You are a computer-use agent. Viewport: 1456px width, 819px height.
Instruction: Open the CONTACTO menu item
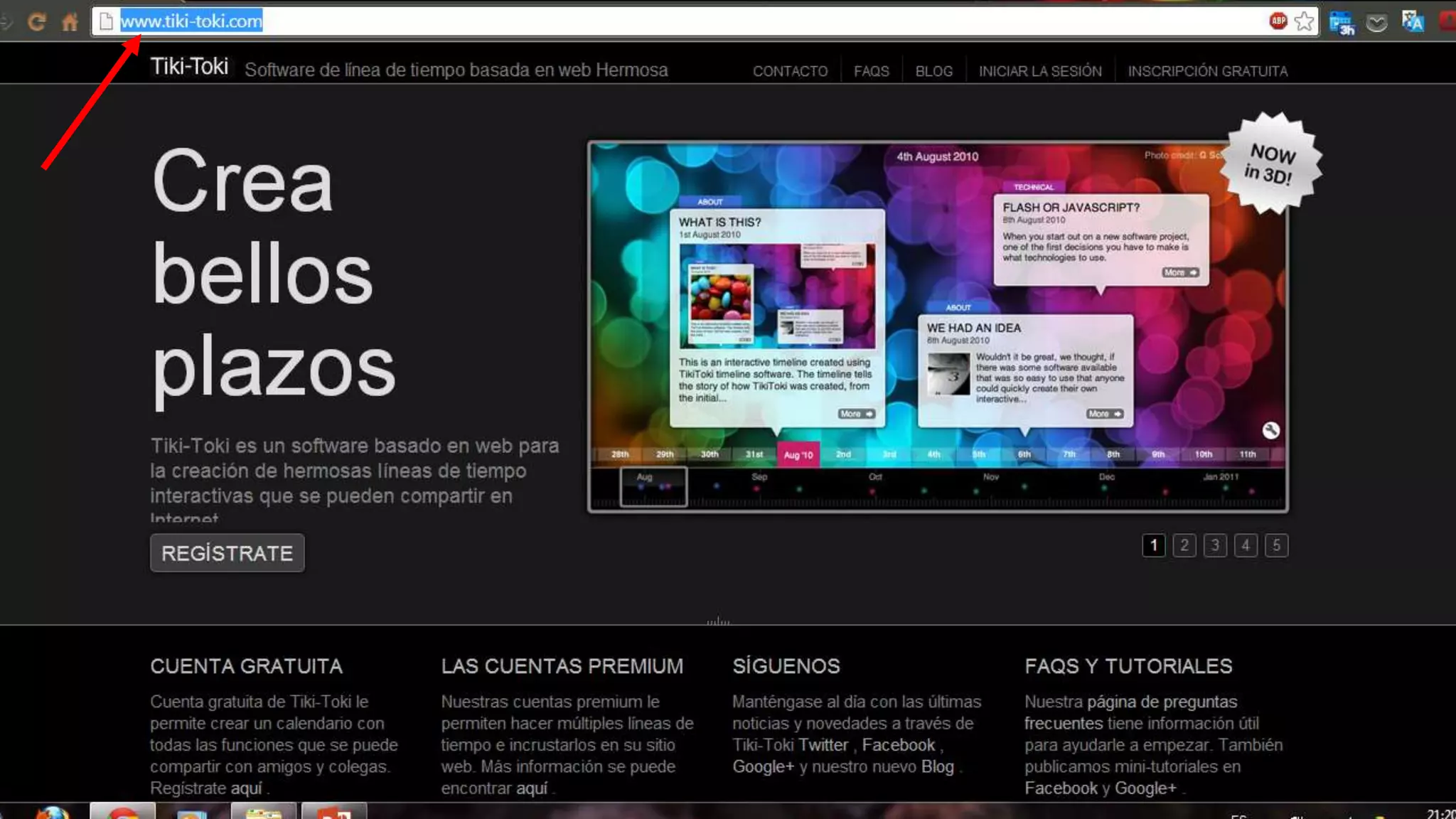(790, 71)
